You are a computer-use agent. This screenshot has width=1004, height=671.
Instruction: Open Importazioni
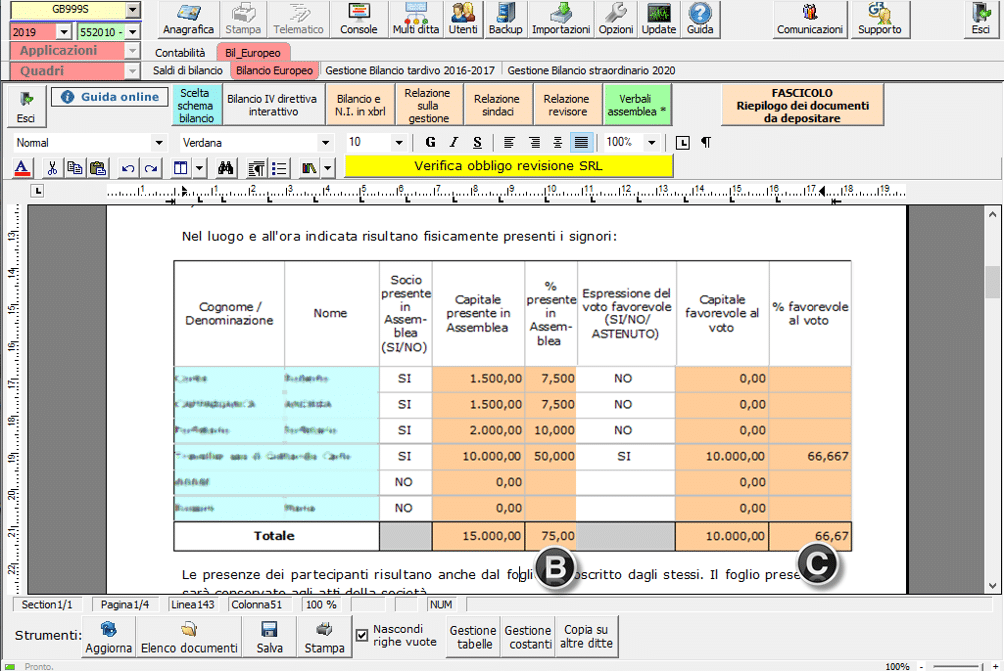(x=561, y=19)
